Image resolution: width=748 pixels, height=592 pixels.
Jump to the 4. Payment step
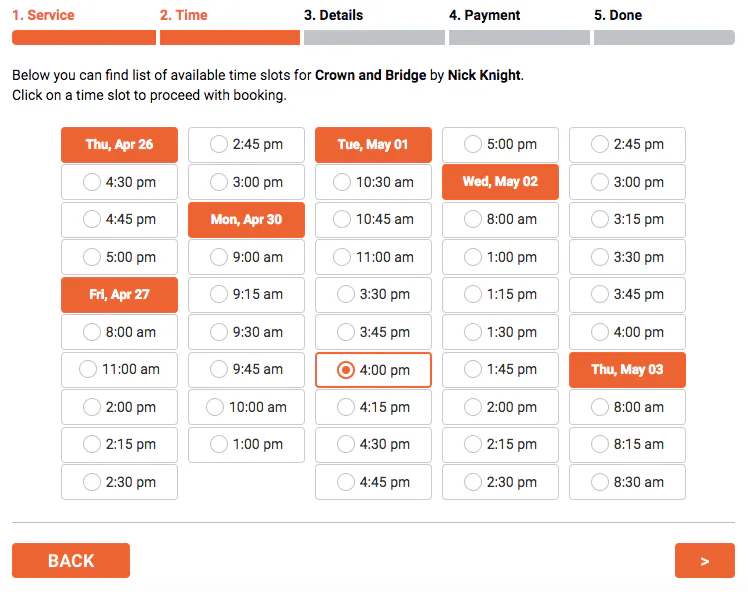pos(484,15)
